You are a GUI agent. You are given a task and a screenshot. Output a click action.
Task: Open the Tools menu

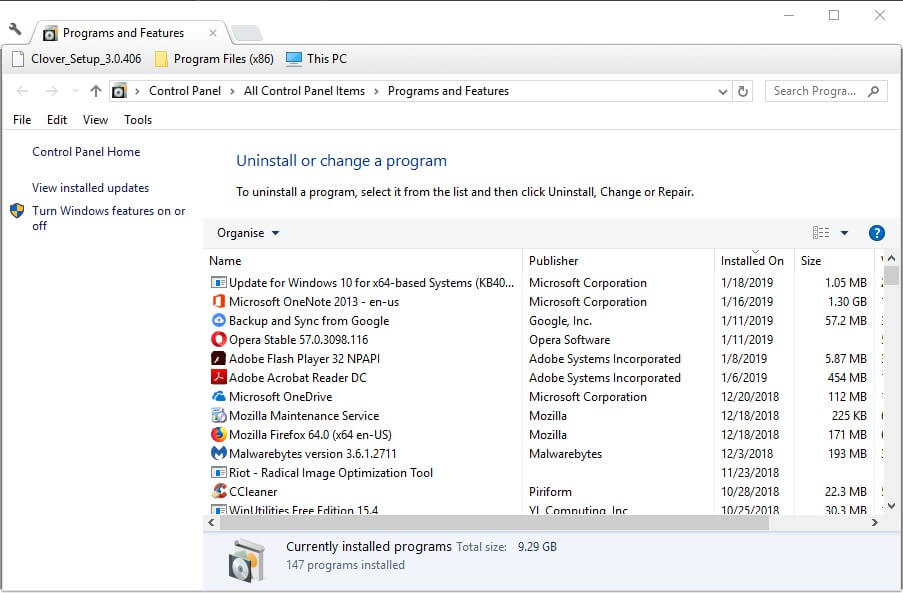click(x=138, y=120)
